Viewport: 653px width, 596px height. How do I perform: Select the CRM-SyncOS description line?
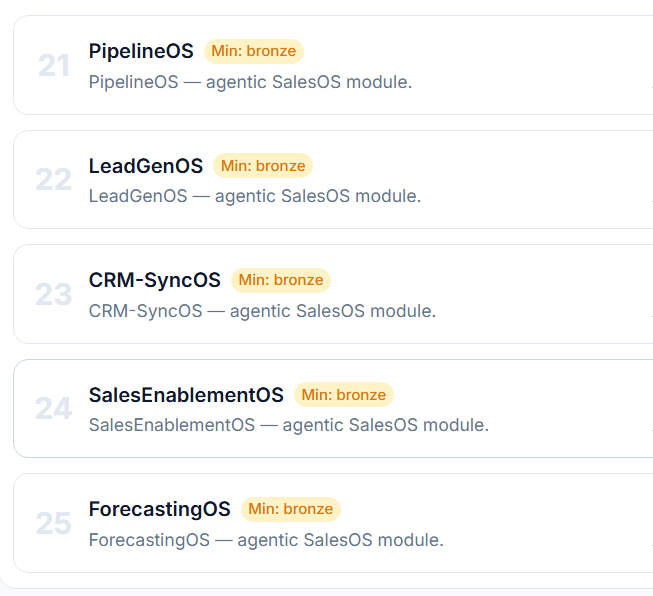click(x=262, y=311)
